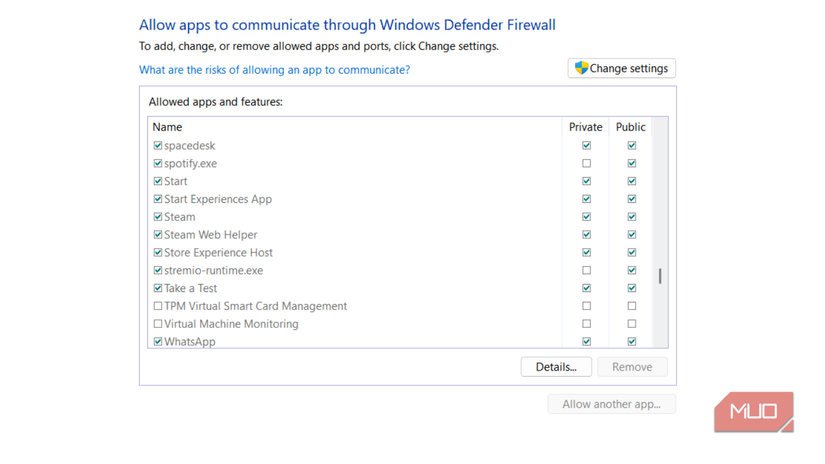Uncheck Private for Start
The width and height of the screenshot is (825, 464).
pos(586,181)
